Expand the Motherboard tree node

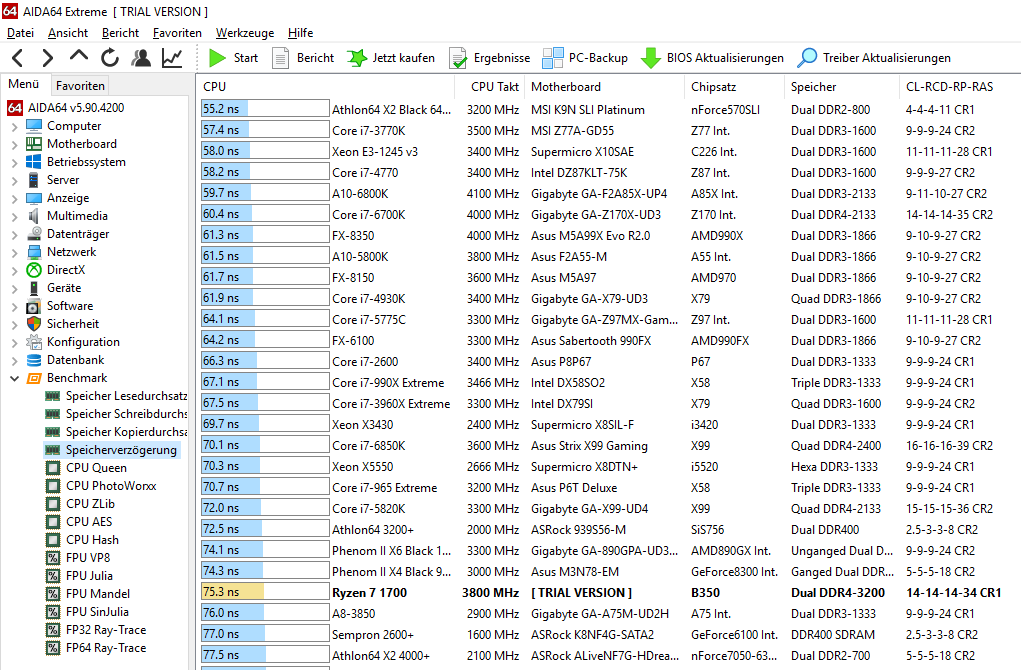(x=14, y=145)
